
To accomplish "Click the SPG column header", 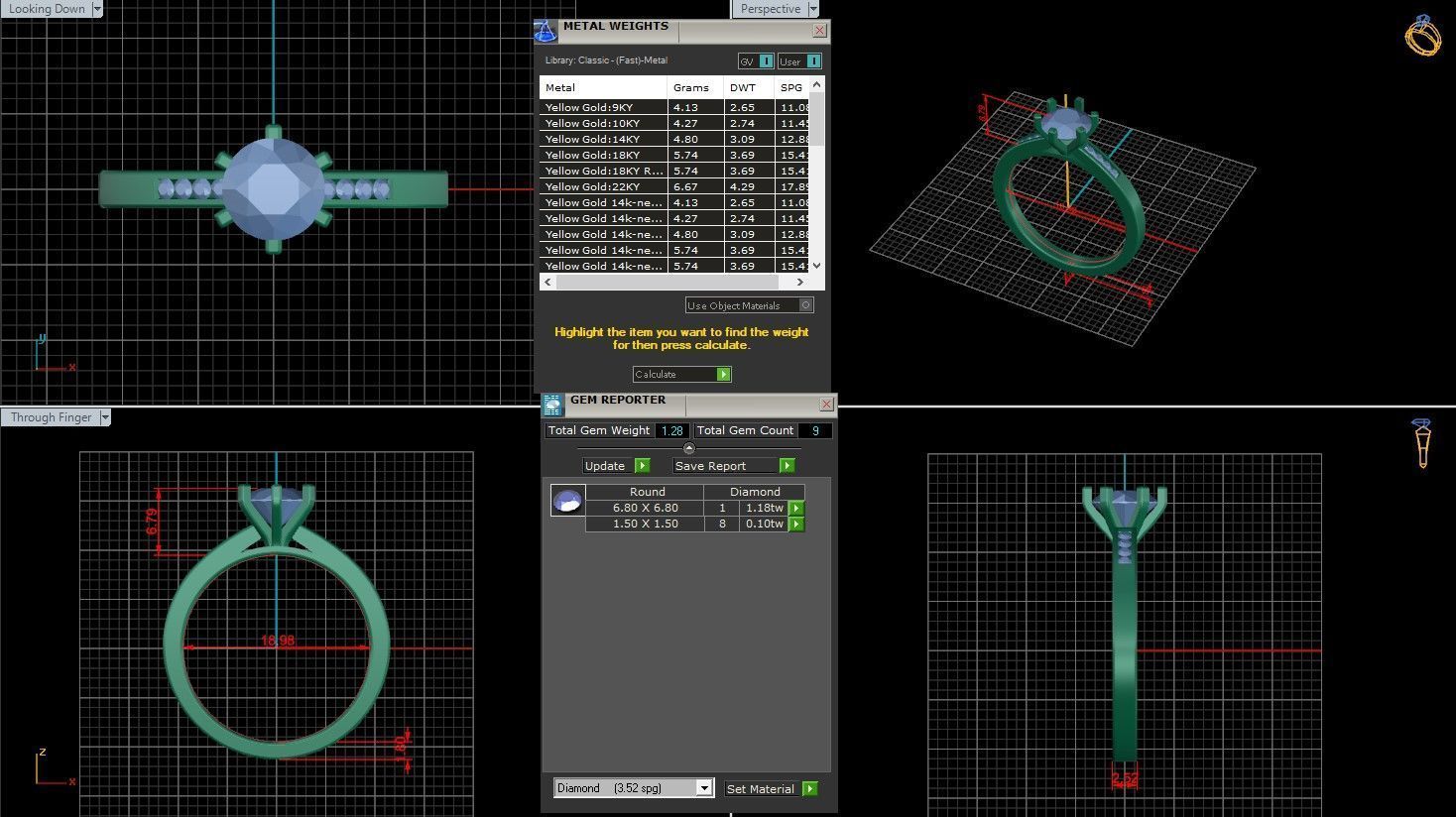I will click(x=791, y=87).
